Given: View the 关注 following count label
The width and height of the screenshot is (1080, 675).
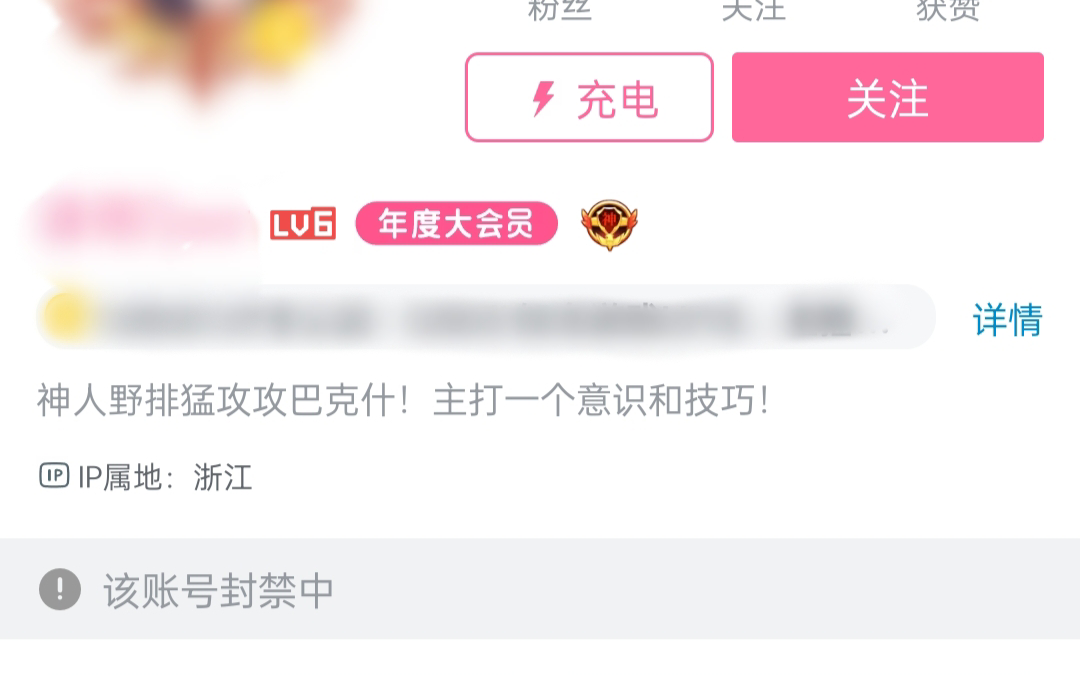Looking at the screenshot, I should coord(754,10).
